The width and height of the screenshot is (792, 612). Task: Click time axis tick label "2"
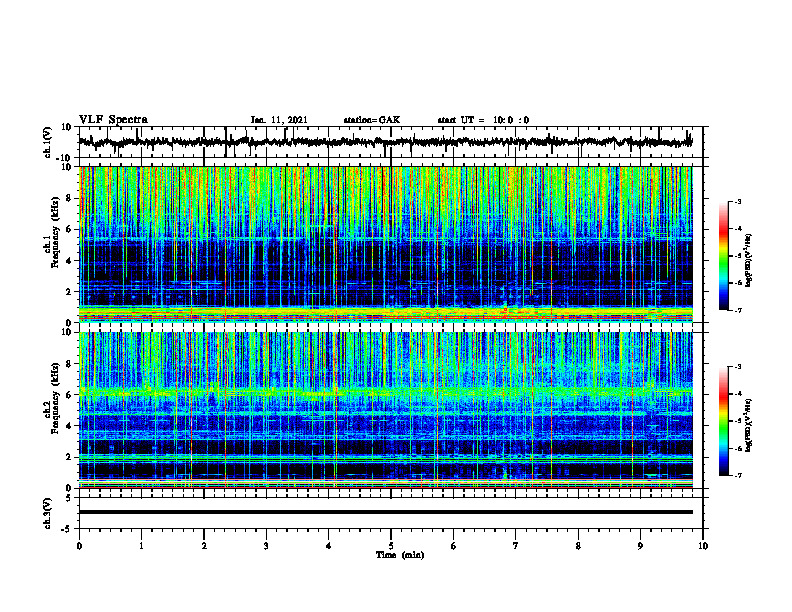tap(204, 546)
